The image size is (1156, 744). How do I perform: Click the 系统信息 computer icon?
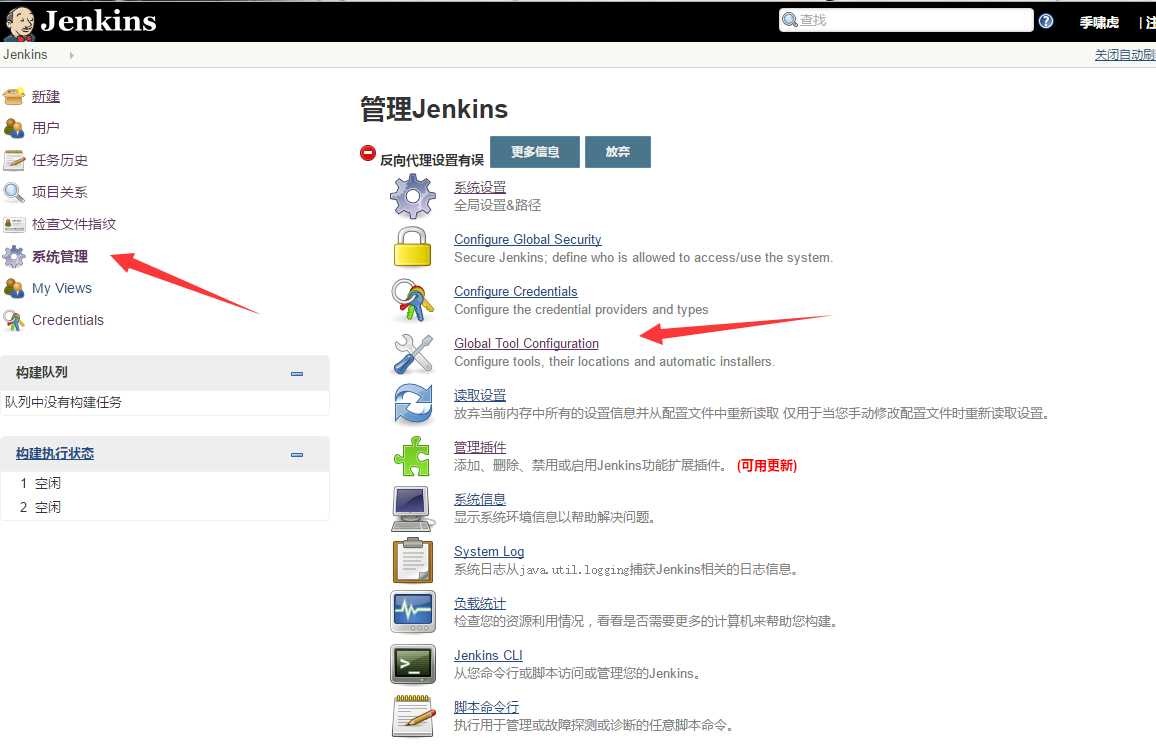412,509
